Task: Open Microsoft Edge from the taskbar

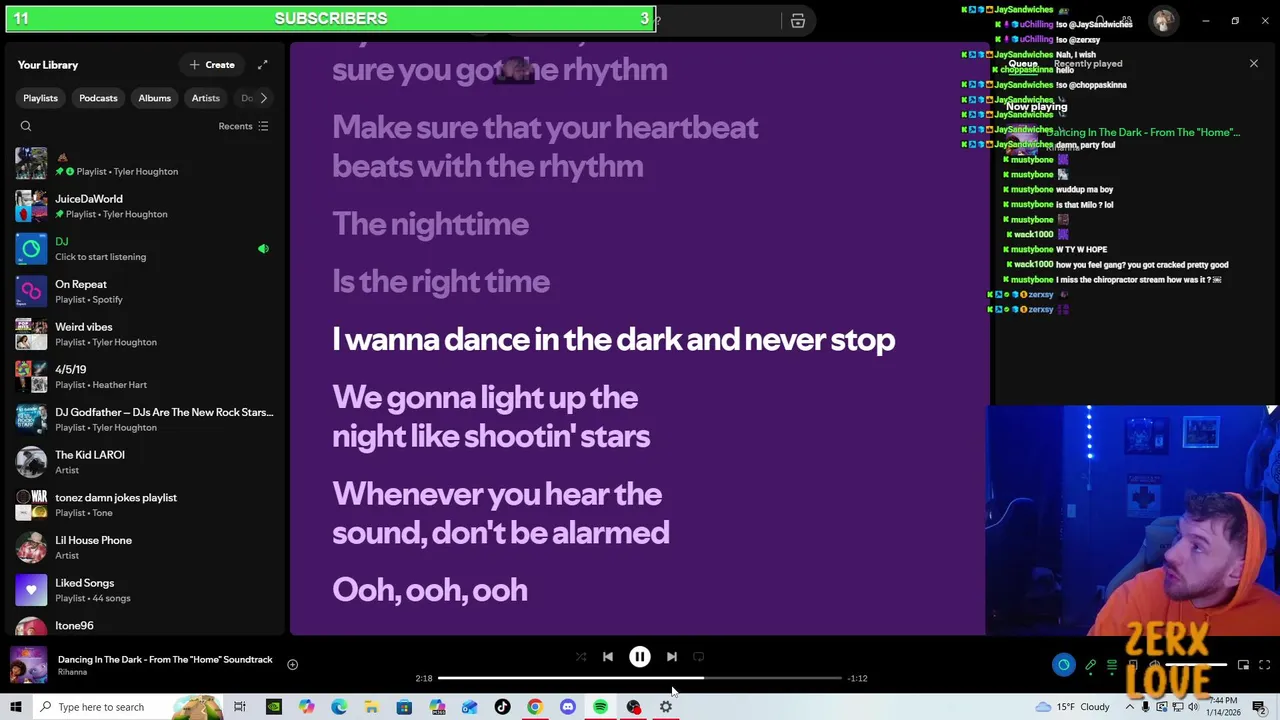Action: (339, 707)
